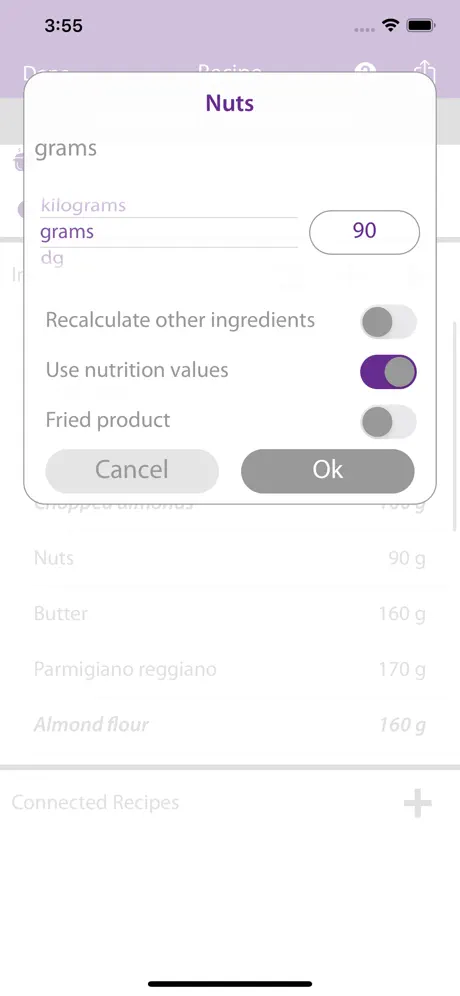460x996 pixels.
Task: Select the Butter ingredient row
Action: click(230, 614)
